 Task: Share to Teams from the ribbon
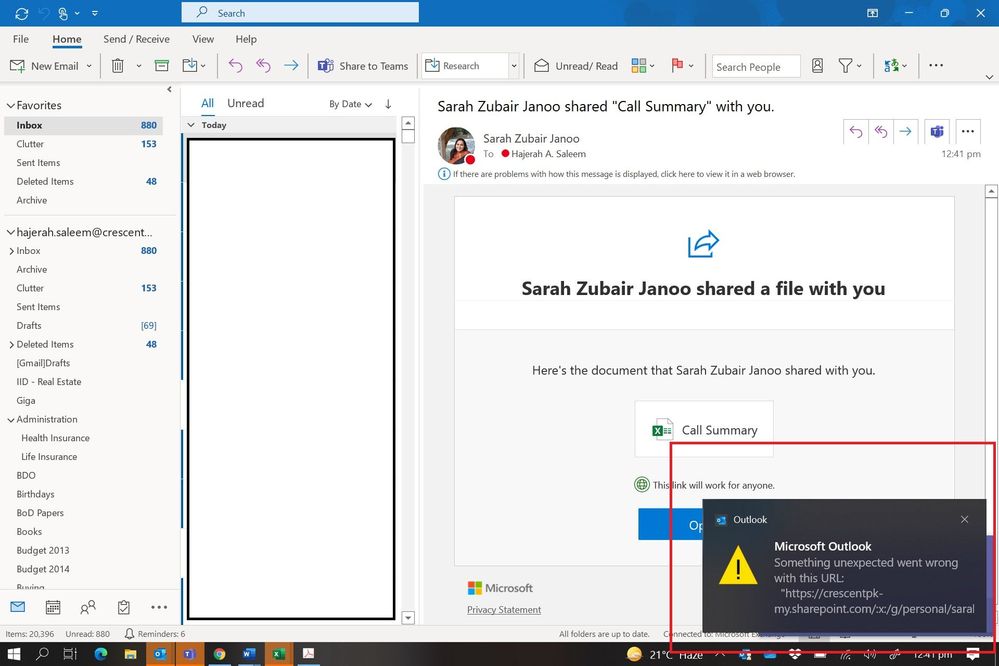(x=363, y=66)
